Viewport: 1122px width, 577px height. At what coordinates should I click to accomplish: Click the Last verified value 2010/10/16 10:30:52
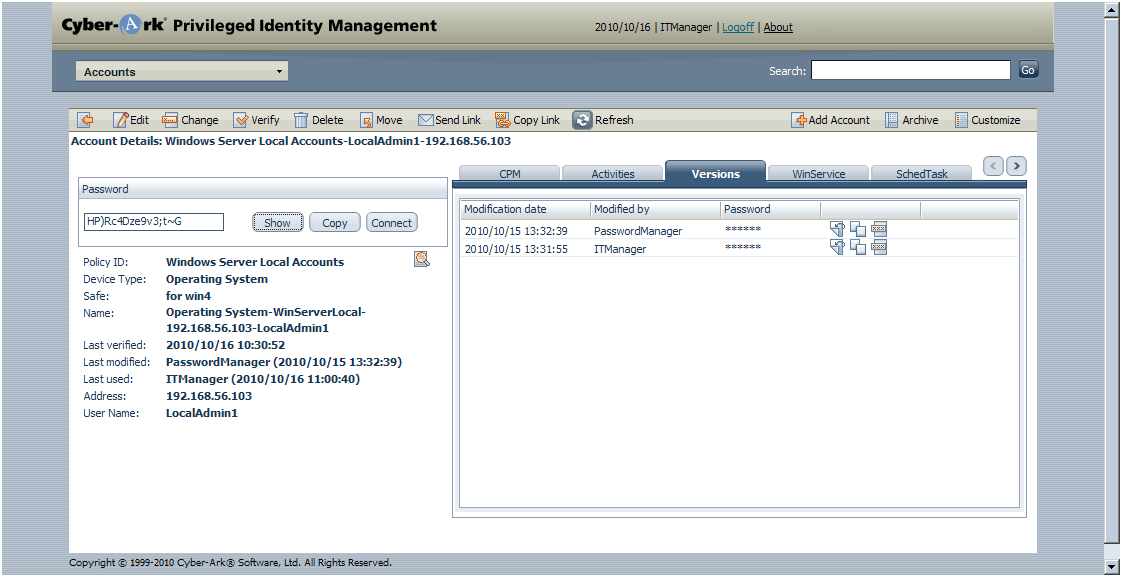pyautogui.click(x=225, y=345)
